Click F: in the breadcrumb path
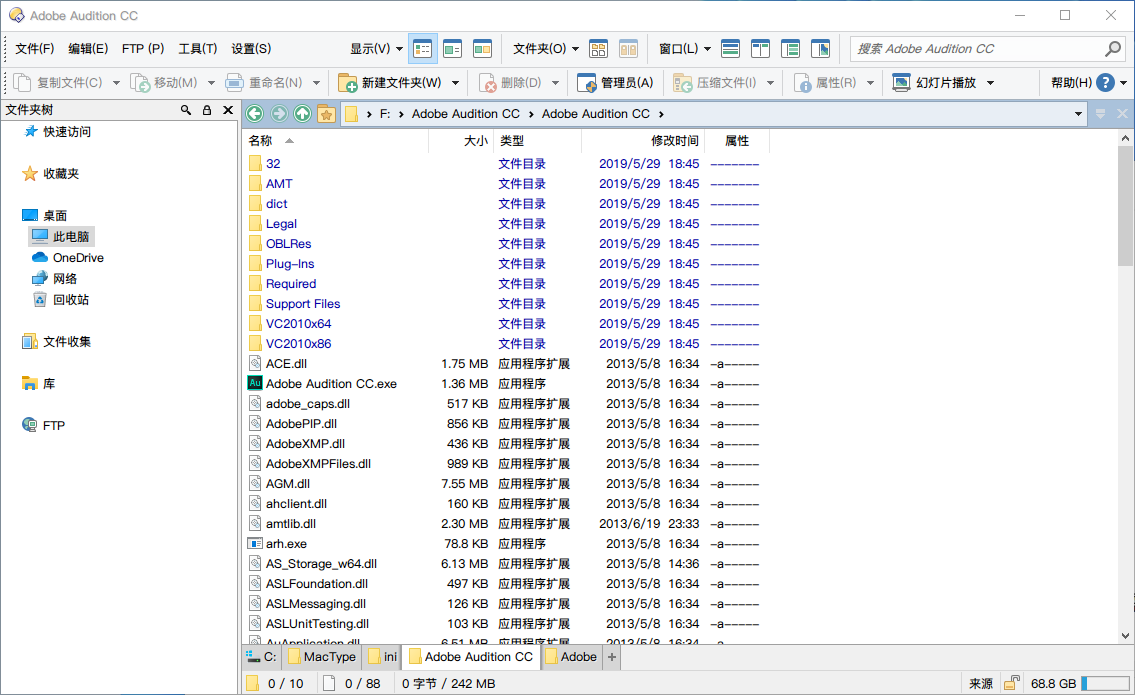This screenshot has height=695, width=1135. pyautogui.click(x=385, y=114)
